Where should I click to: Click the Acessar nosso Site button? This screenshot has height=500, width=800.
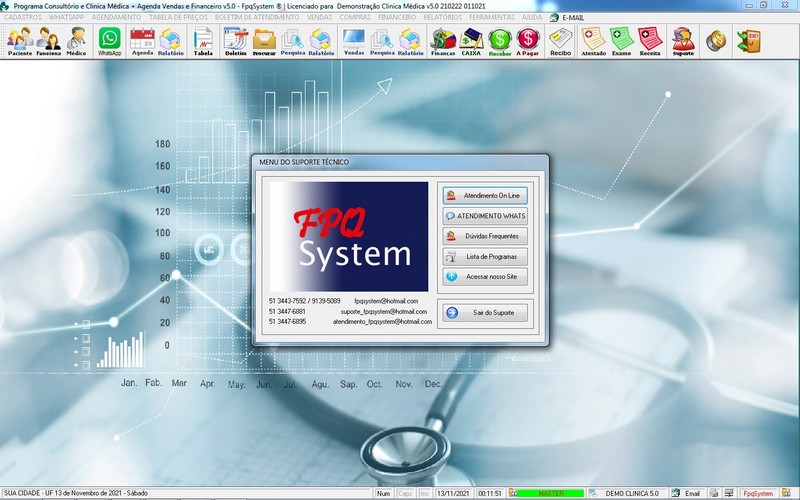pos(485,277)
